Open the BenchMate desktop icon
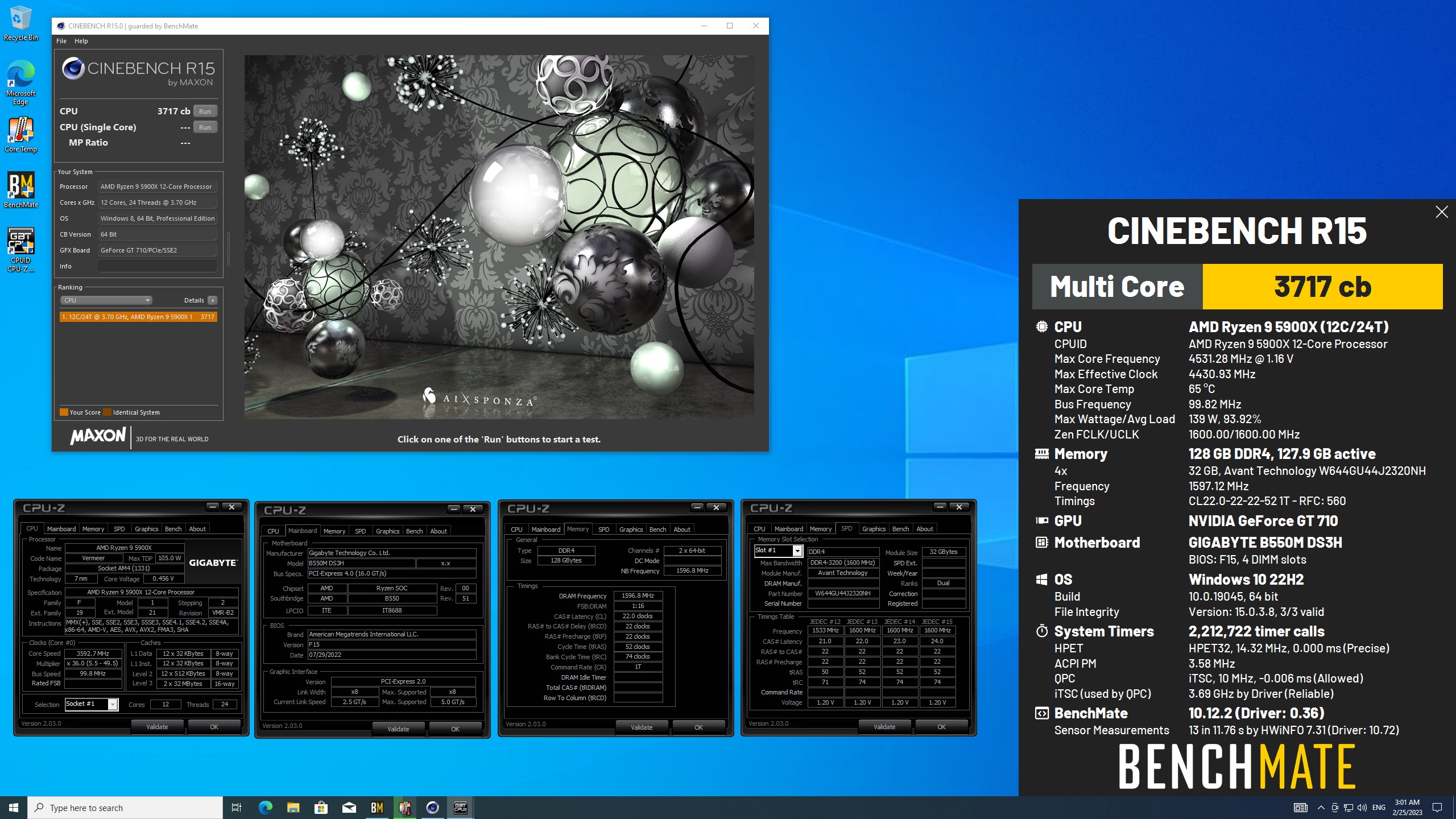This screenshot has width=1456, height=819. coord(20,190)
